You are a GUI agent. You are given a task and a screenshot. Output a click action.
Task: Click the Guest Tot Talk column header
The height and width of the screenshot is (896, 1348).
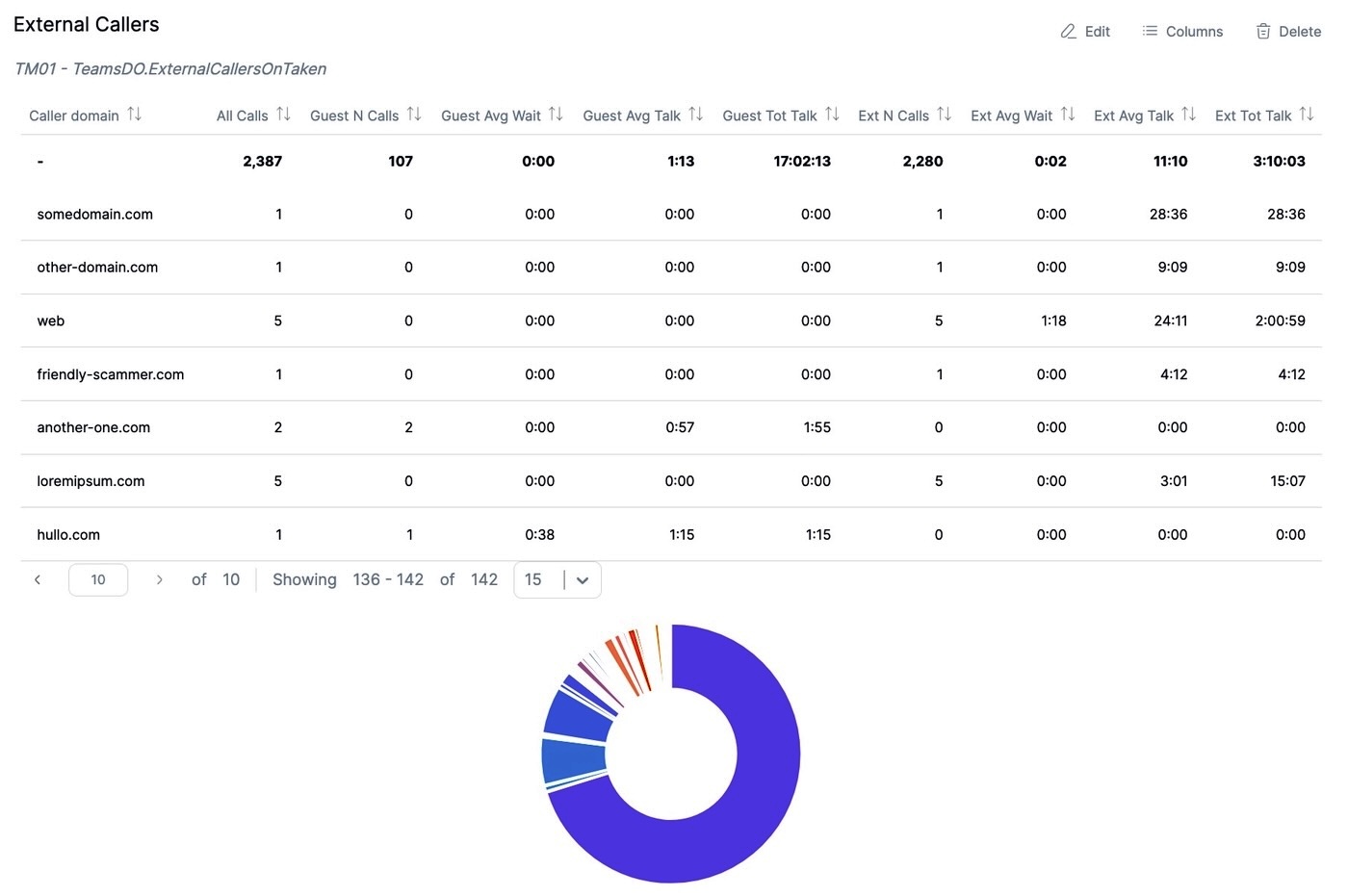pos(769,115)
